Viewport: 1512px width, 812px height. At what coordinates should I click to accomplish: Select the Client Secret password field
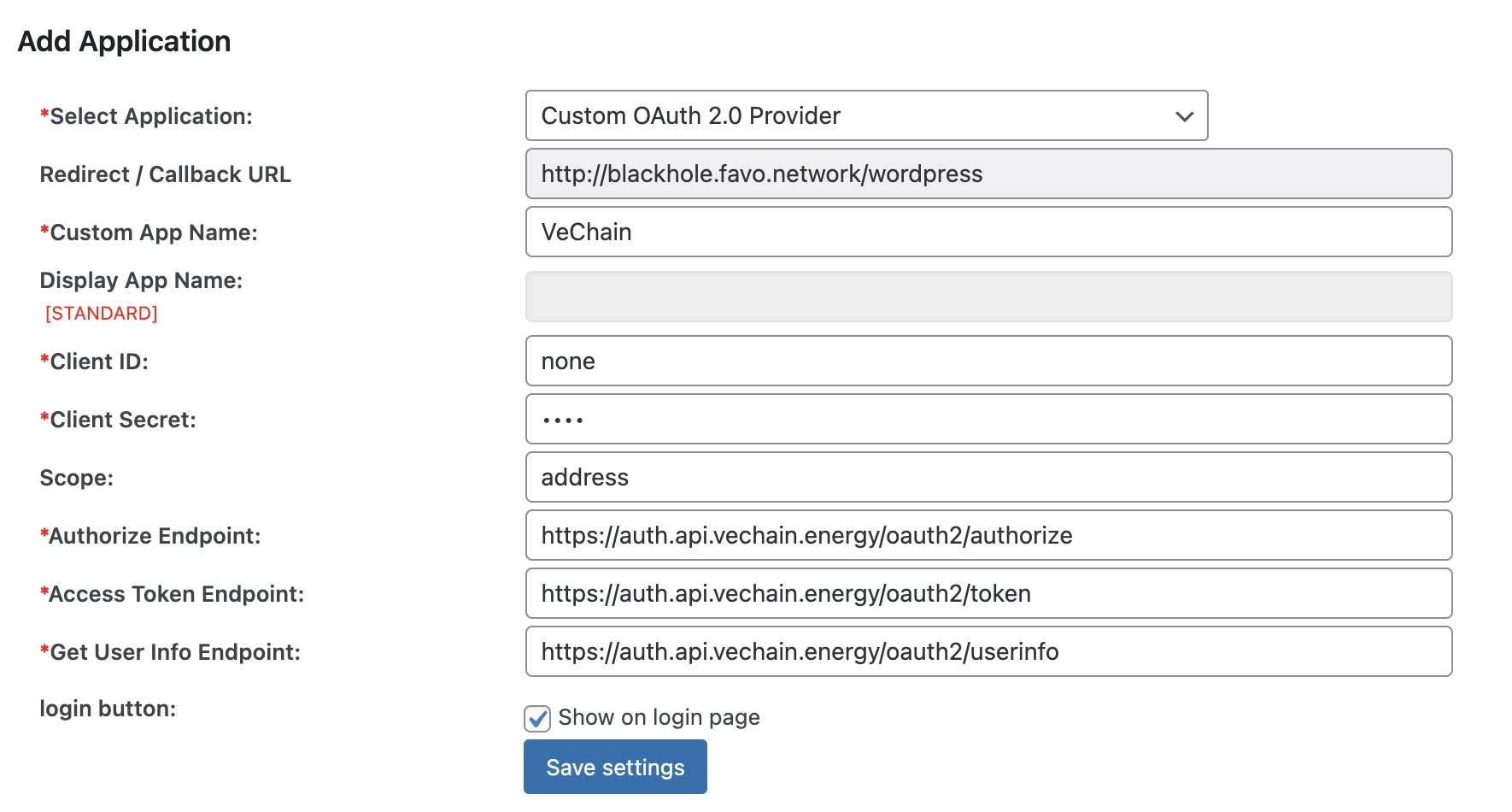point(988,419)
